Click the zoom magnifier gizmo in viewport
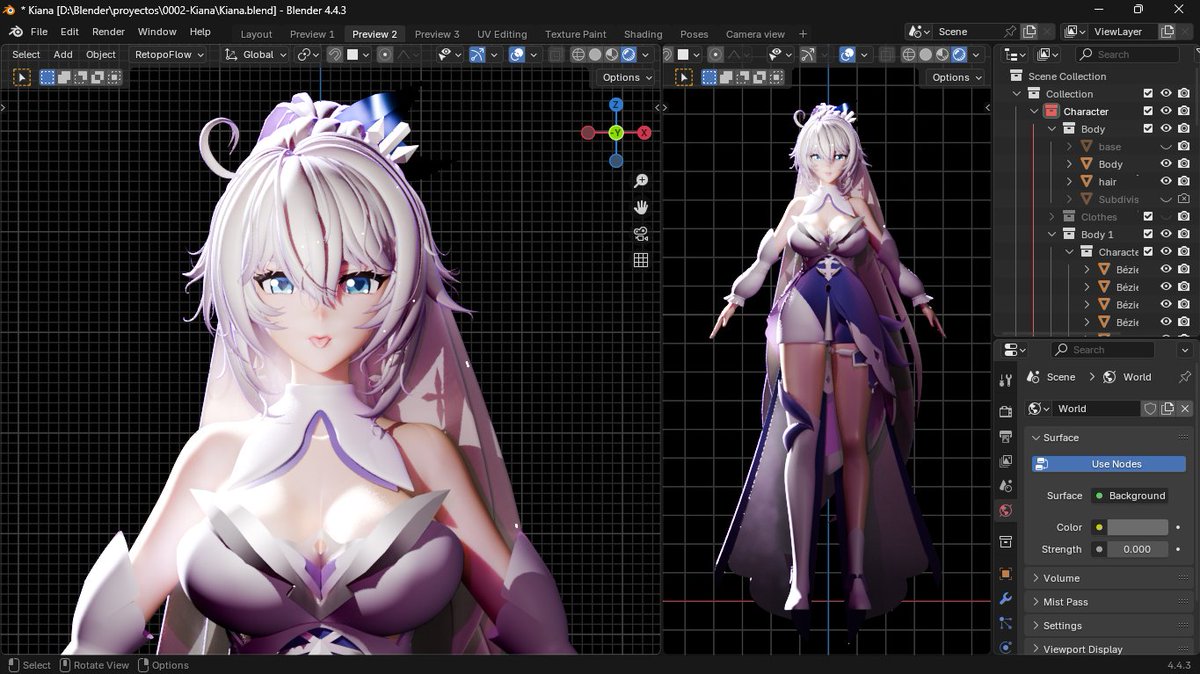This screenshot has height=674, width=1200. [x=641, y=181]
